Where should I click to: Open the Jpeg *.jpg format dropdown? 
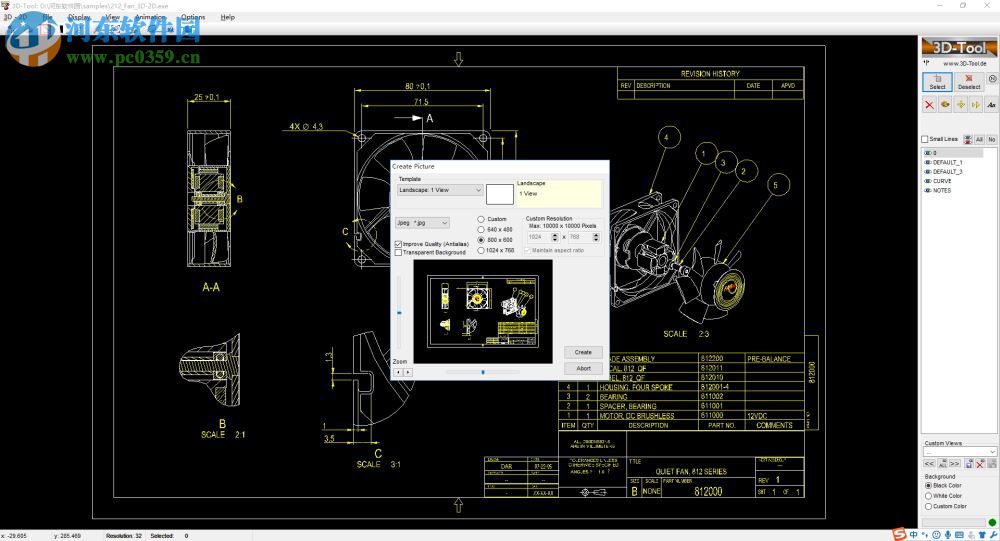[422, 223]
